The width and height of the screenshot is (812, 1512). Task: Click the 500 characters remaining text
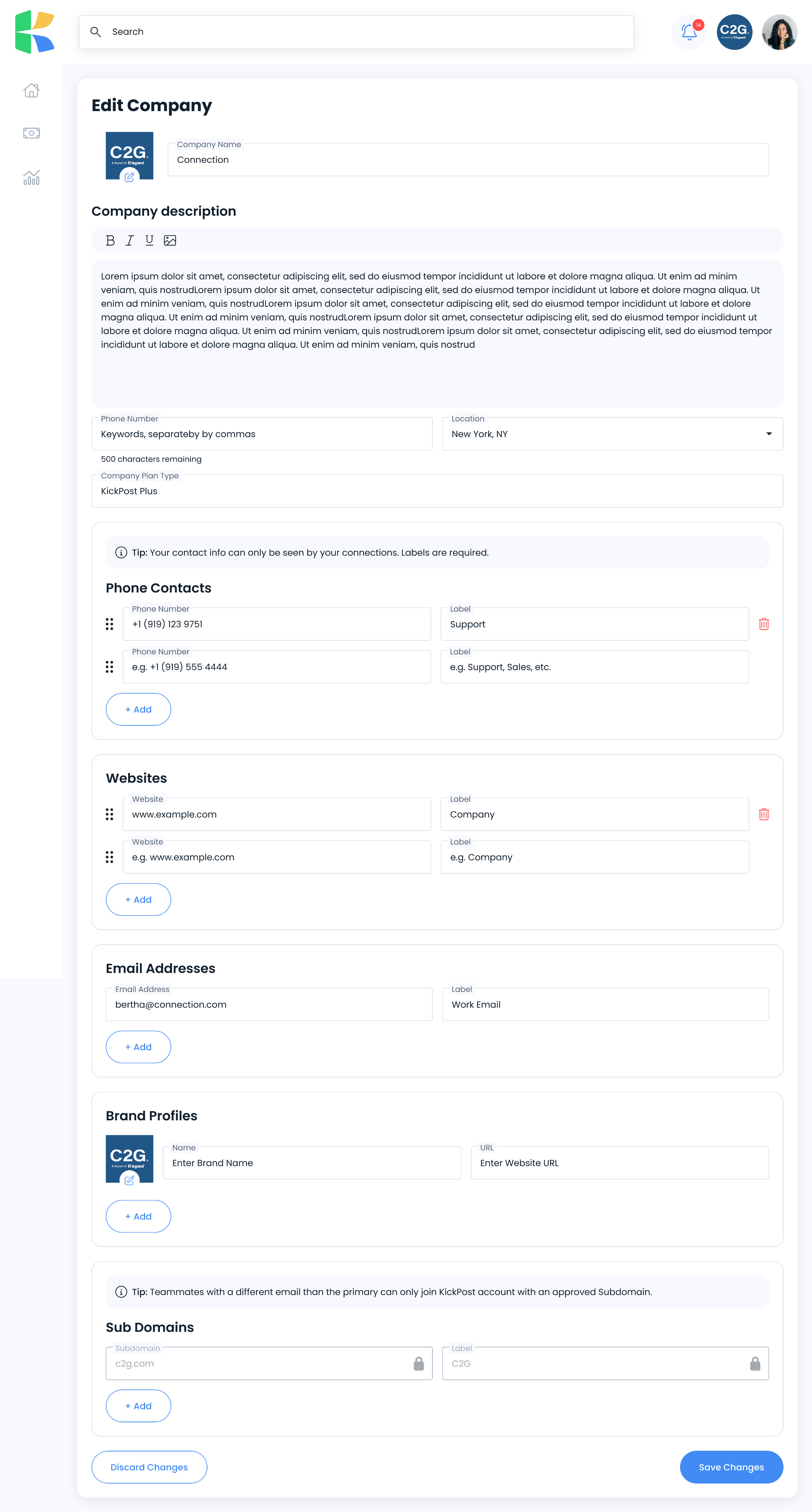(151, 459)
